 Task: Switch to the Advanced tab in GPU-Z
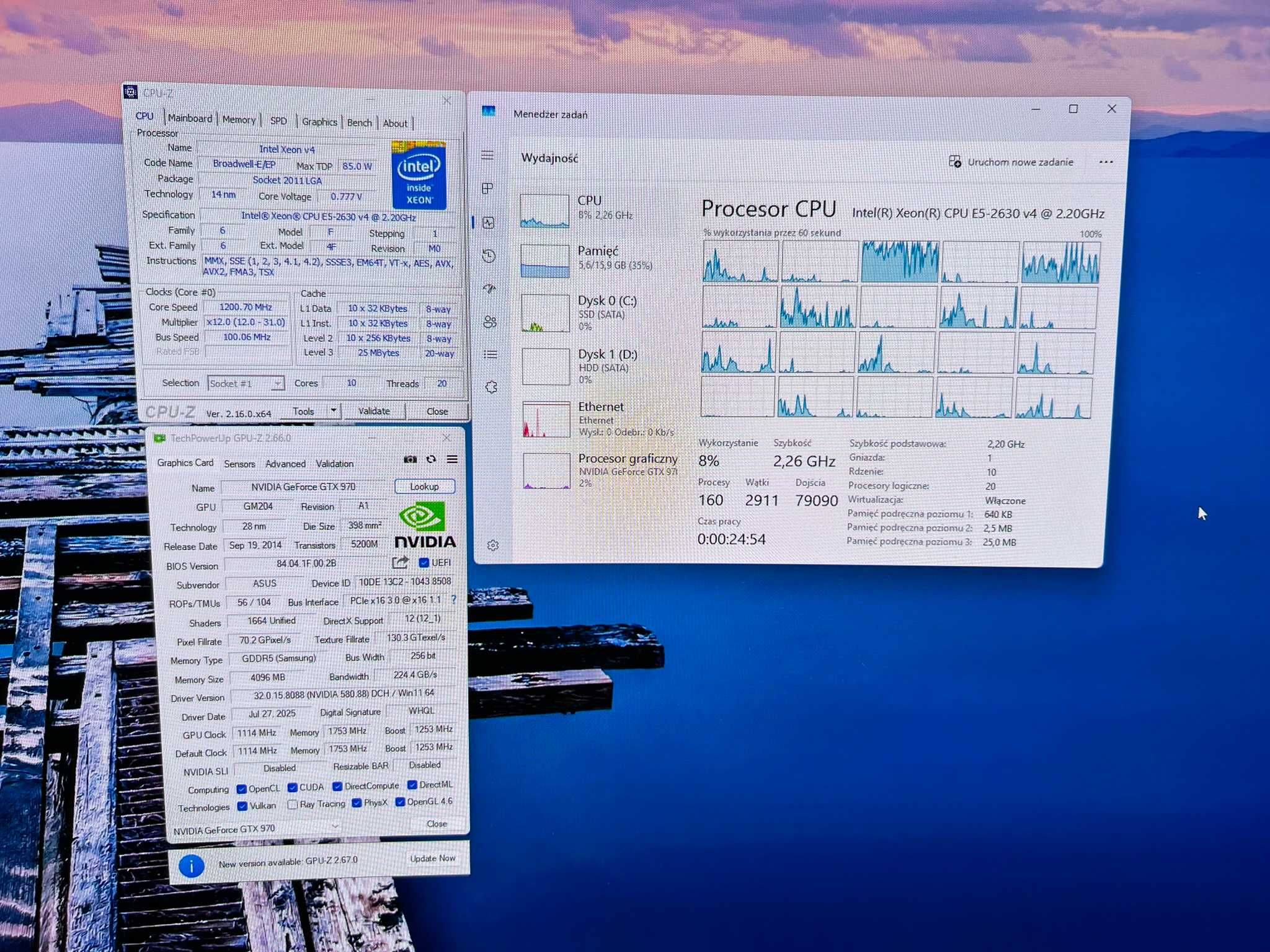(x=285, y=464)
